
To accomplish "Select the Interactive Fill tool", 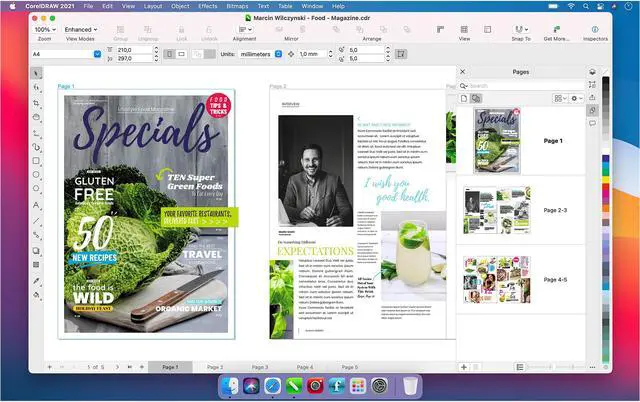I will pos(36,295).
